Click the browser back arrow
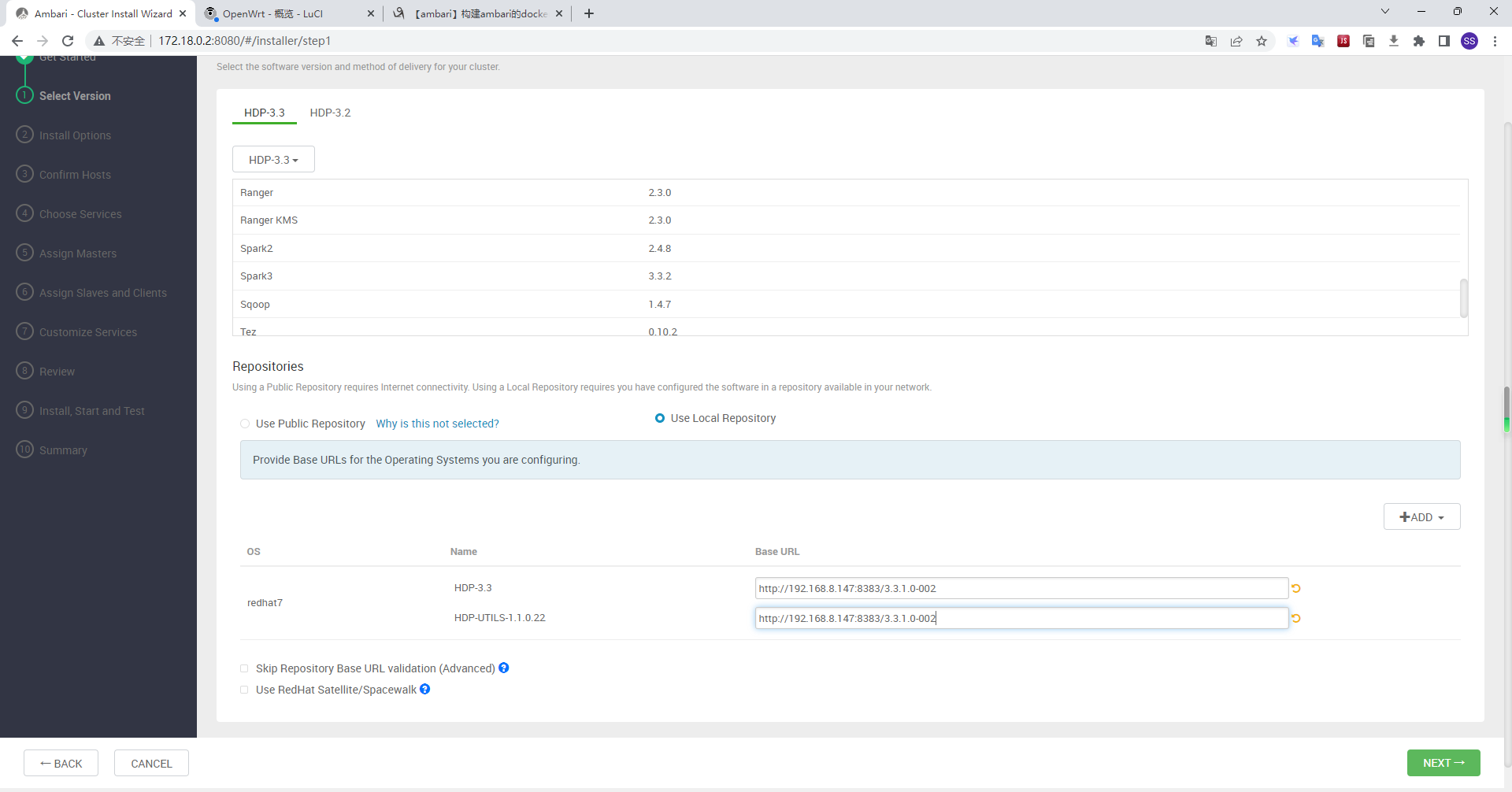The width and height of the screenshot is (1512, 792). coord(17,41)
